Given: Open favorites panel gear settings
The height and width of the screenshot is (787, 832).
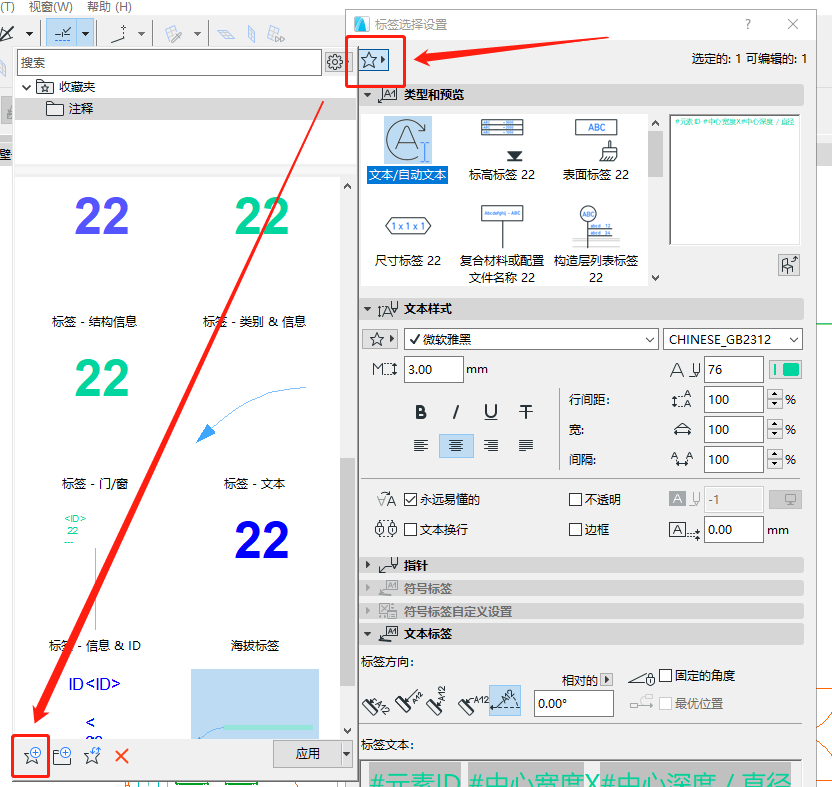Looking at the screenshot, I should click(334, 62).
